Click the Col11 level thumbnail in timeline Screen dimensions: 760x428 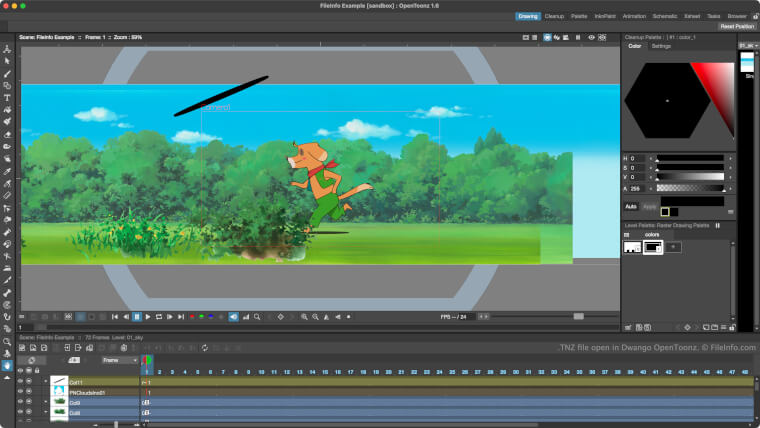pyautogui.click(x=59, y=384)
